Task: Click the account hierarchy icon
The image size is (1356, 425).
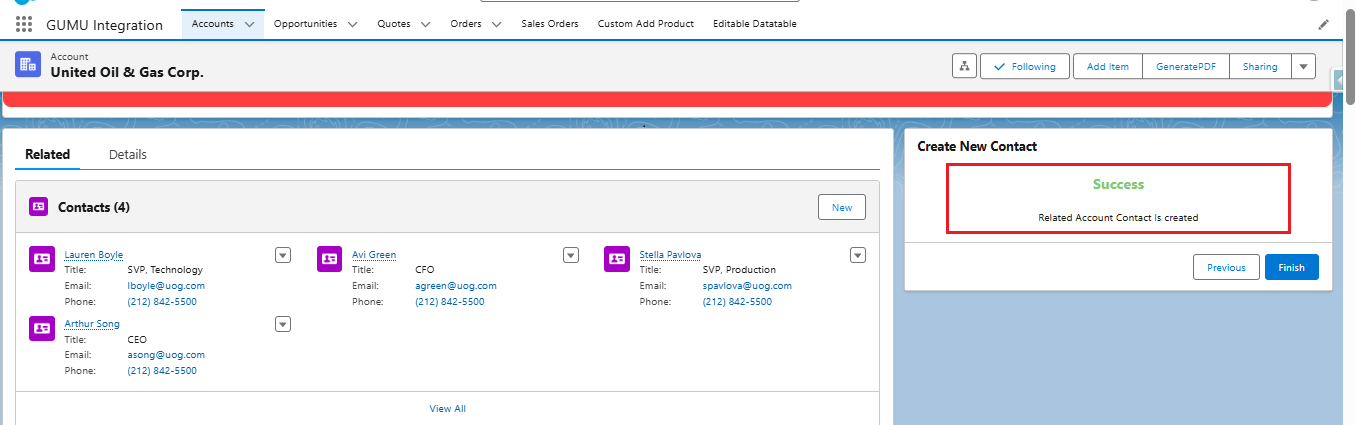Action: coord(964,66)
